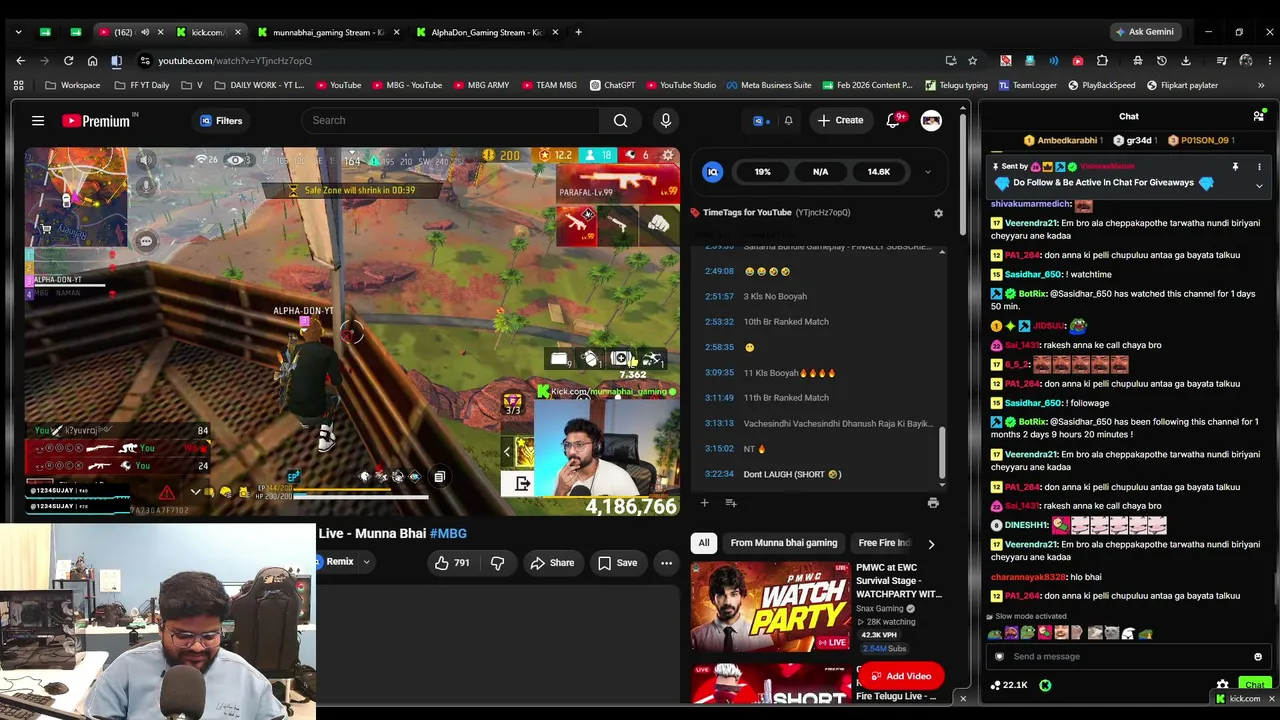Click the search magnifier button

coord(620,121)
